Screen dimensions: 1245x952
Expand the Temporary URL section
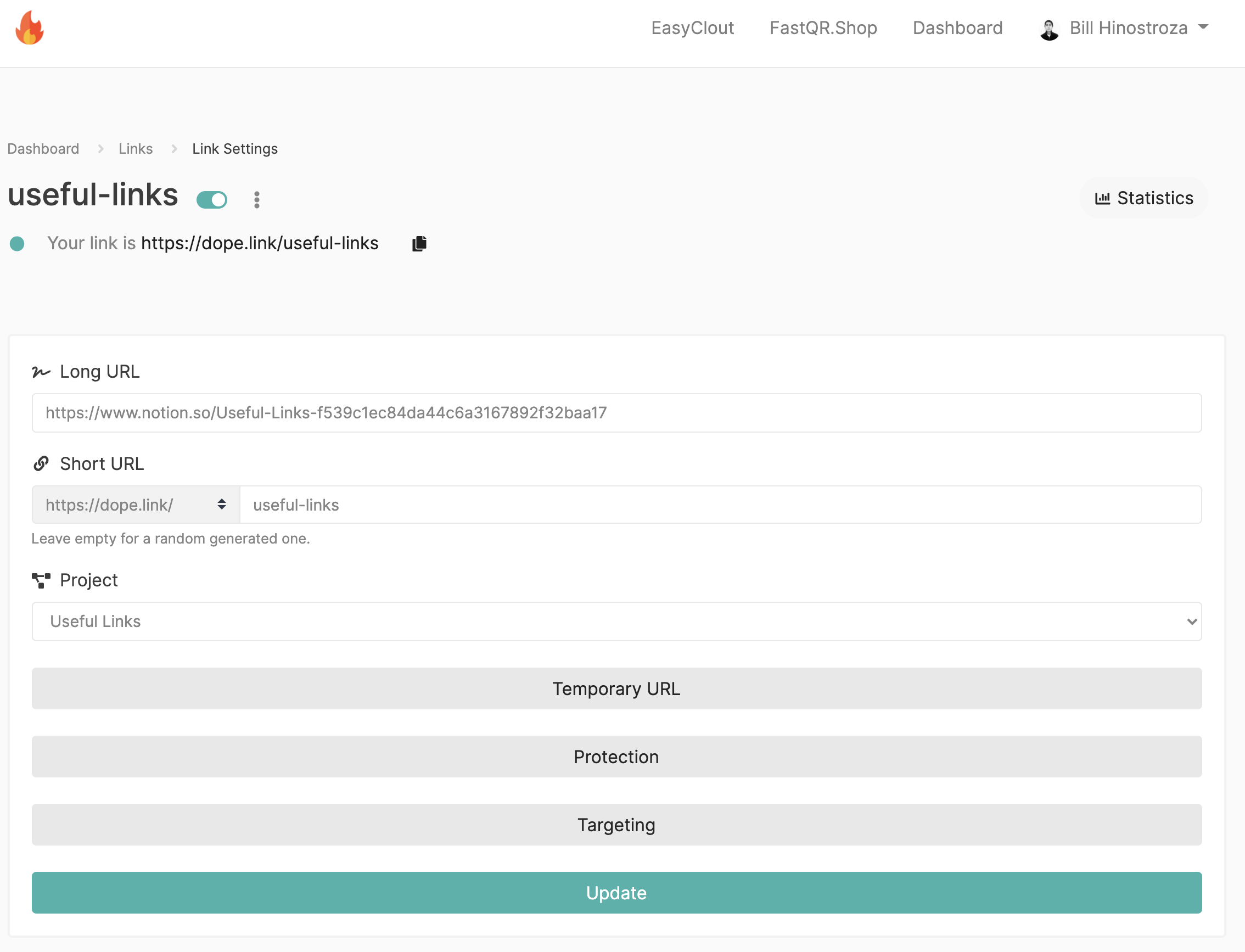coord(616,688)
